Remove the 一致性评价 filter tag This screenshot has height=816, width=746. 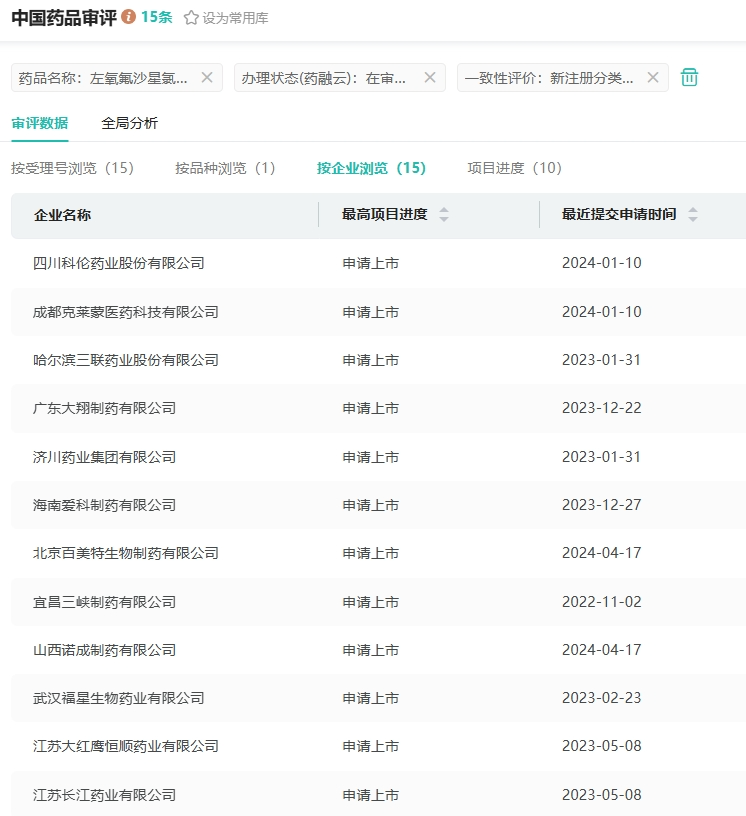pyautogui.click(x=653, y=77)
